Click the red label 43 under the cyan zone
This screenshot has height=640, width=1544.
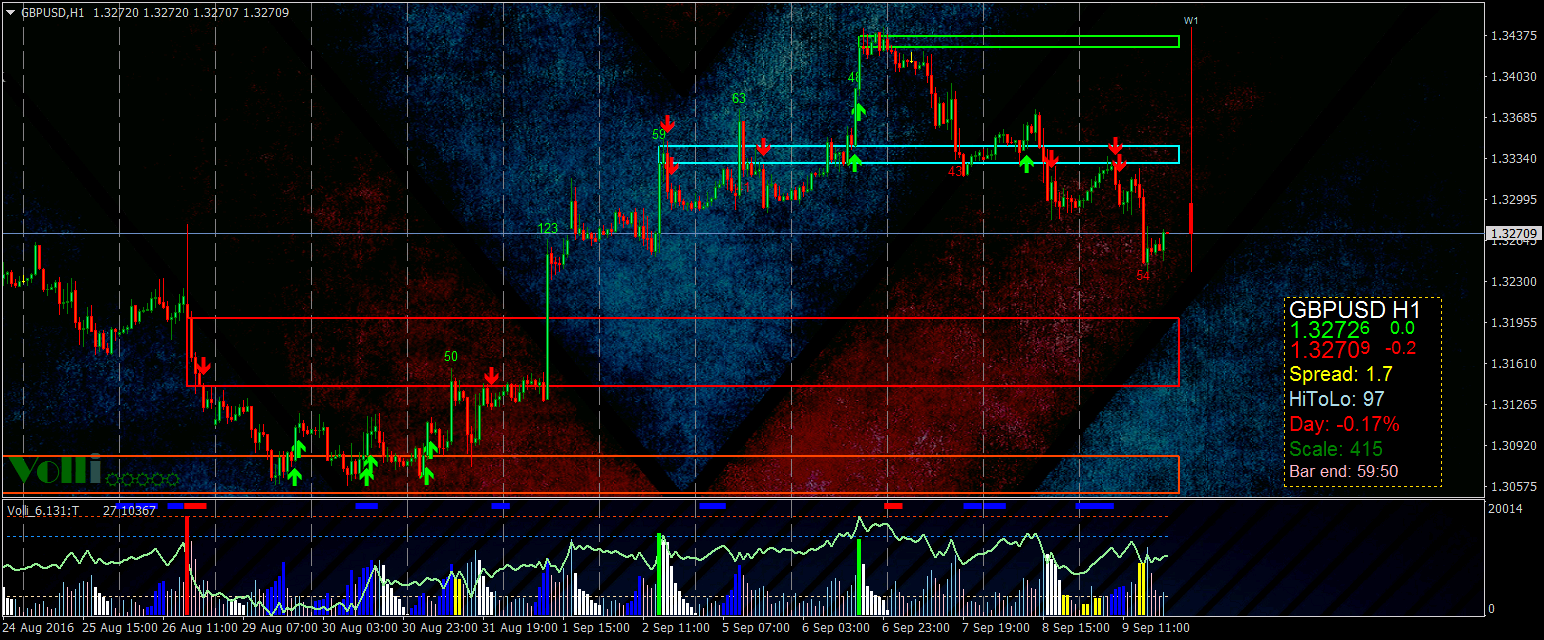(955, 172)
